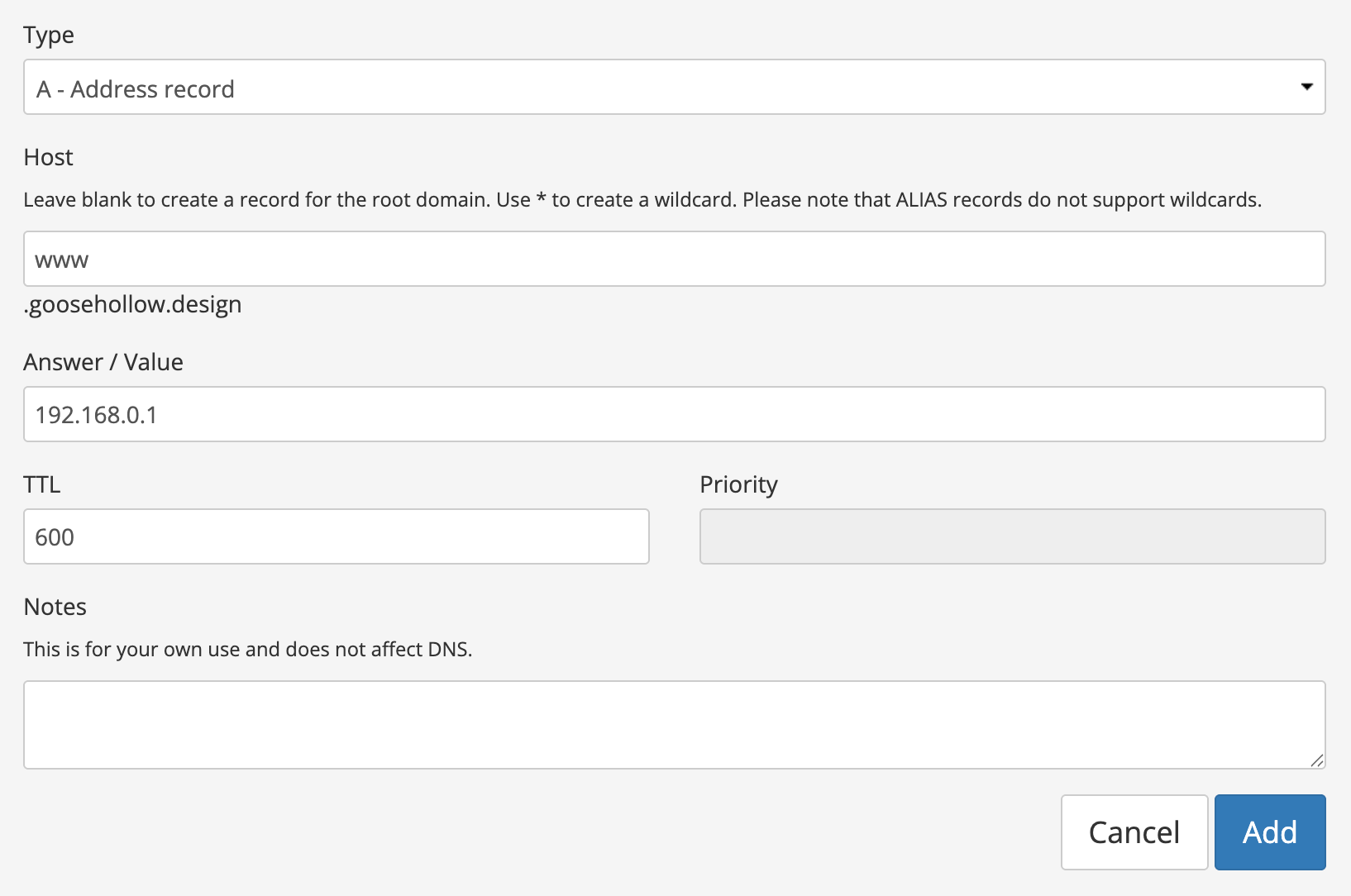Click the TTL label
The image size is (1351, 896).
click(x=42, y=484)
